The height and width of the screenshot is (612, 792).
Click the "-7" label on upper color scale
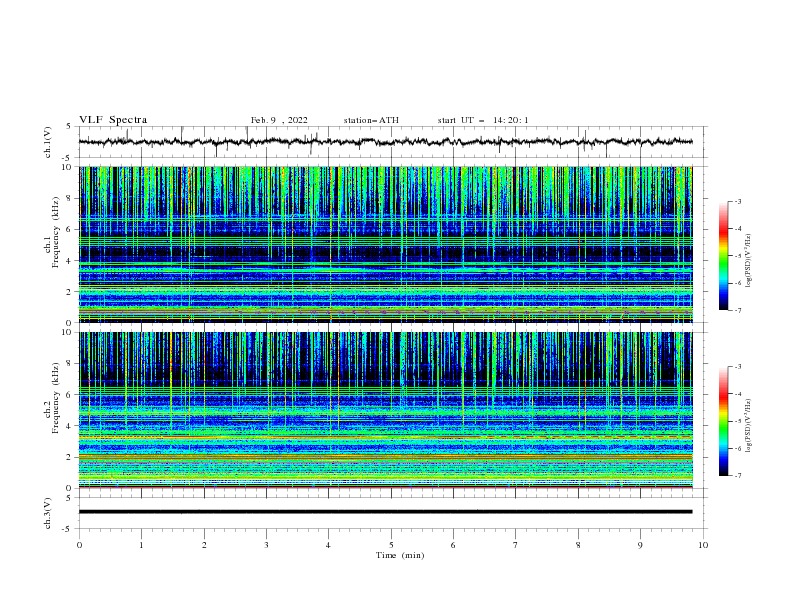(x=738, y=310)
